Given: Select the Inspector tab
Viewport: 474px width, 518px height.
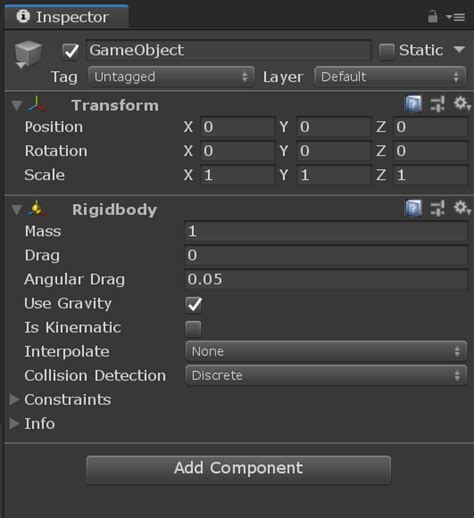Looking at the screenshot, I should click(67, 17).
